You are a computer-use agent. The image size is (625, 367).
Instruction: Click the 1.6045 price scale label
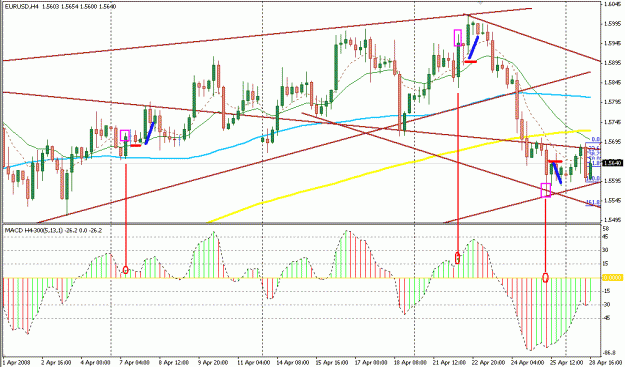pyautogui.click(x=612, y=4)
